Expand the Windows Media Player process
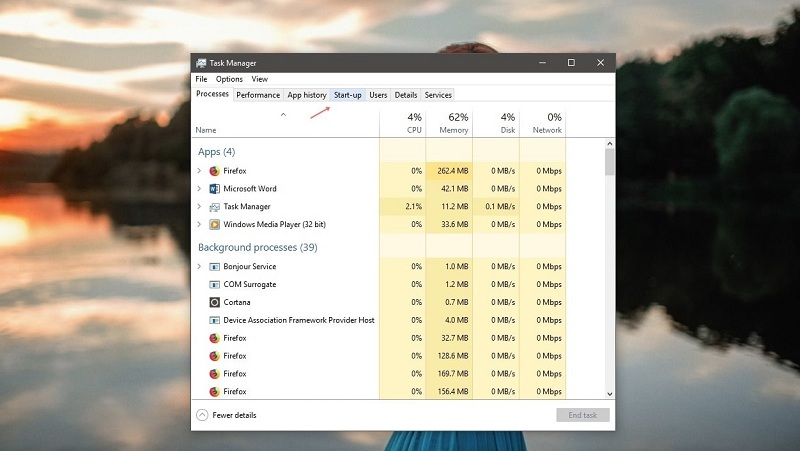 pos(199,224)
